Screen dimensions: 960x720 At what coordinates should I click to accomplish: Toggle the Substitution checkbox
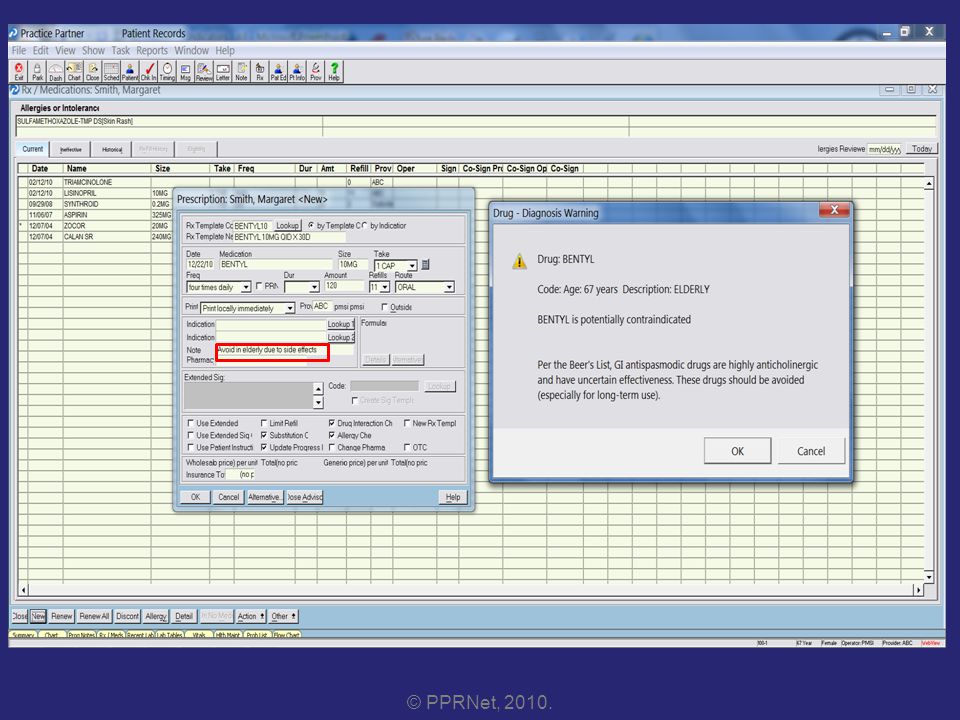(264, 435)
